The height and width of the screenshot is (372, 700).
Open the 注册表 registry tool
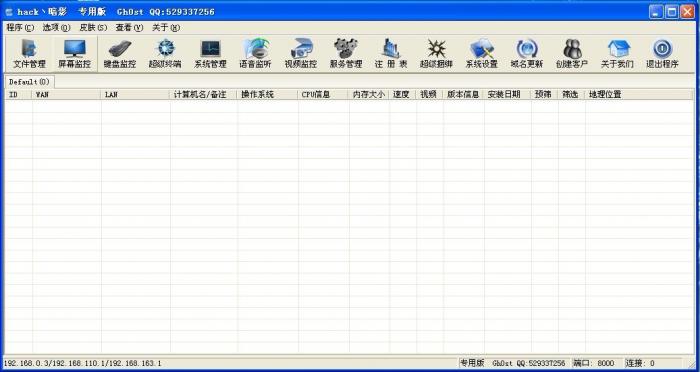coord(391,54)
